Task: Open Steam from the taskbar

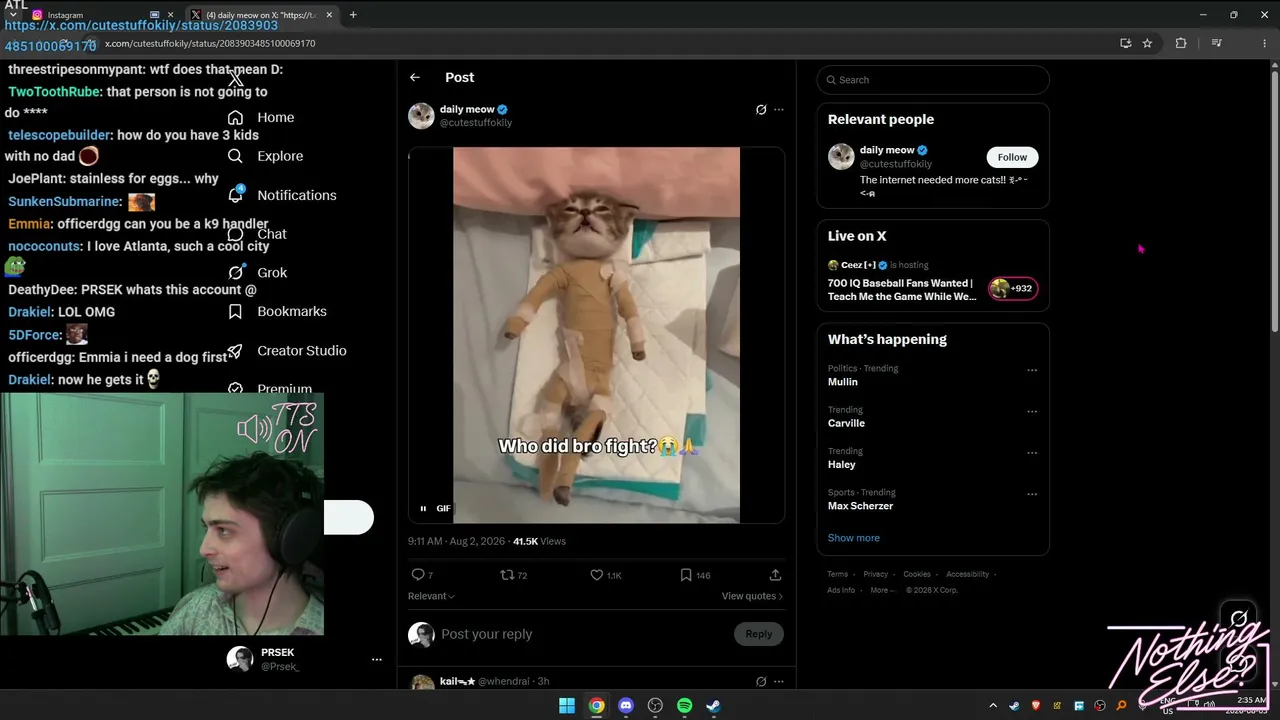Action: click(713, 706)
